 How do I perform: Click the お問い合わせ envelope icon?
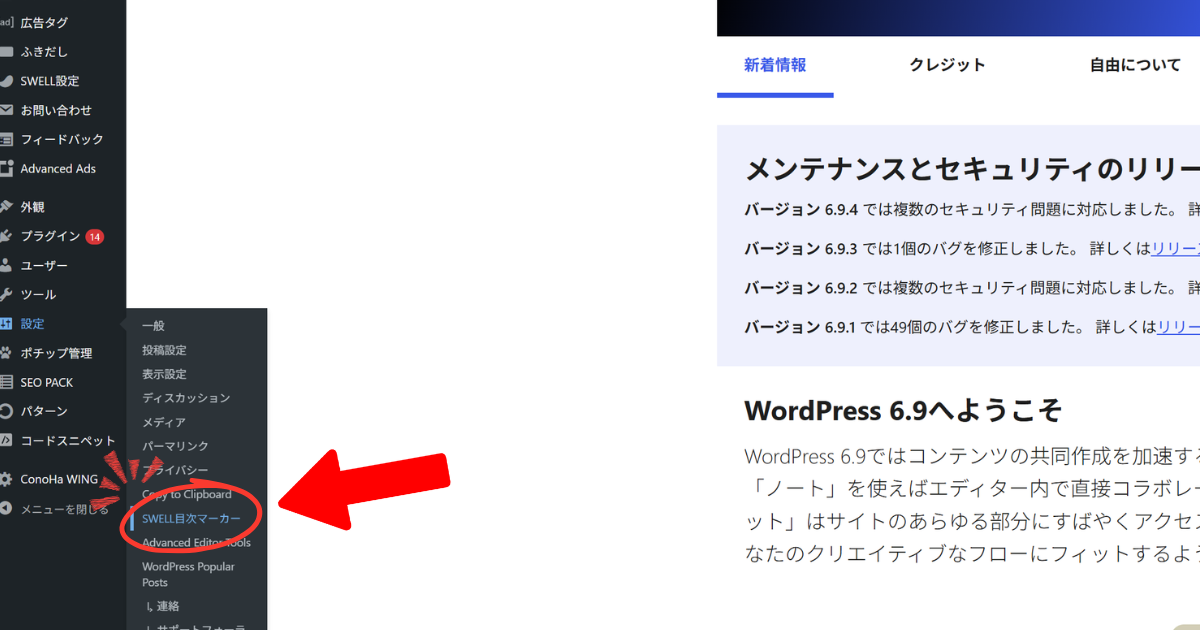(x=6, y=110)
